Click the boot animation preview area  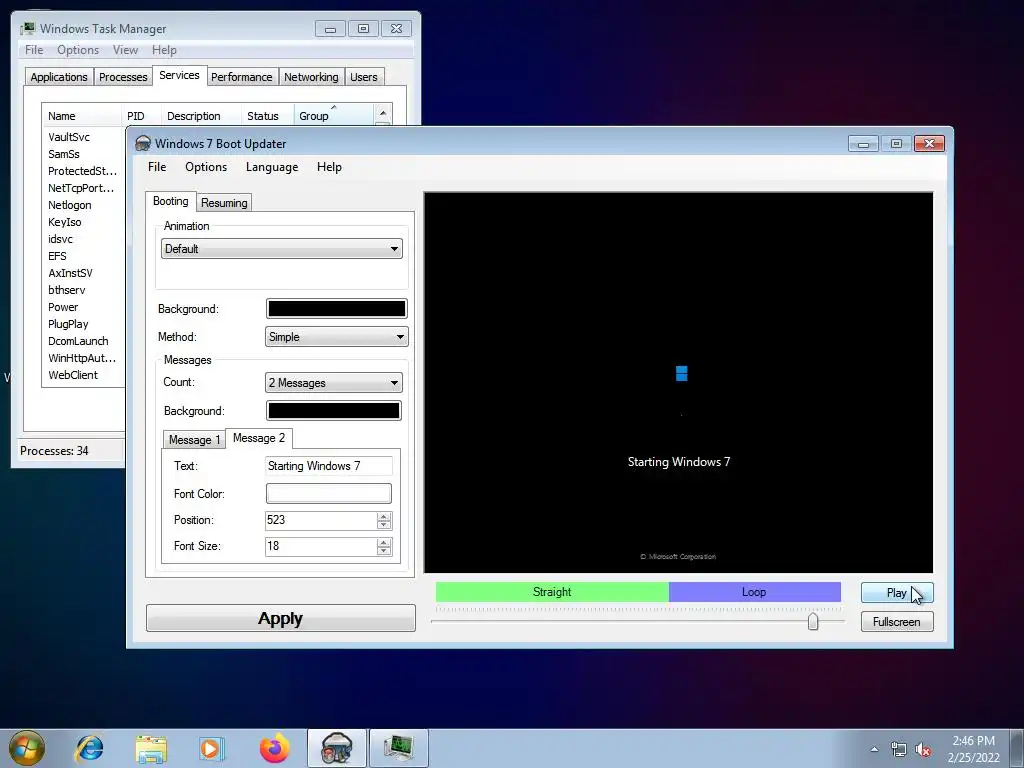pyautogui.click(x=678, y=383)
